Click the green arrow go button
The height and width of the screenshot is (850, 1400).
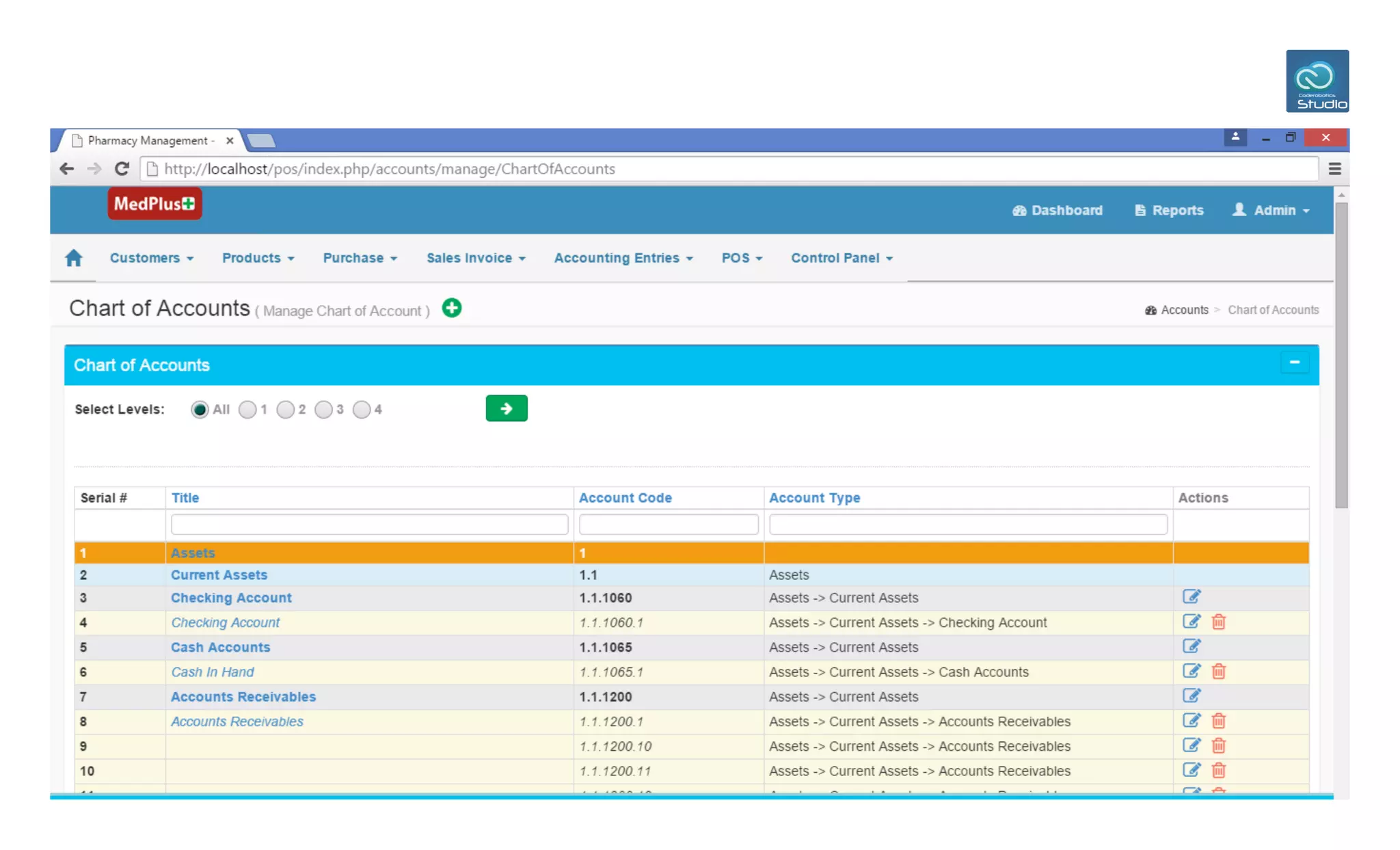(x=506, y=408)
